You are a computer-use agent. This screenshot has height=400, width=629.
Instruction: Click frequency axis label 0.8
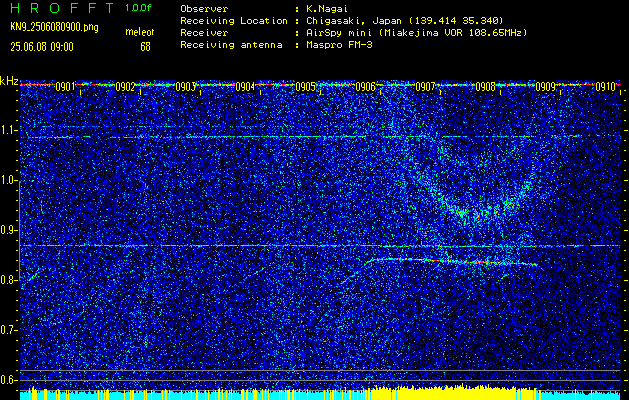click(x=8, y=280)
